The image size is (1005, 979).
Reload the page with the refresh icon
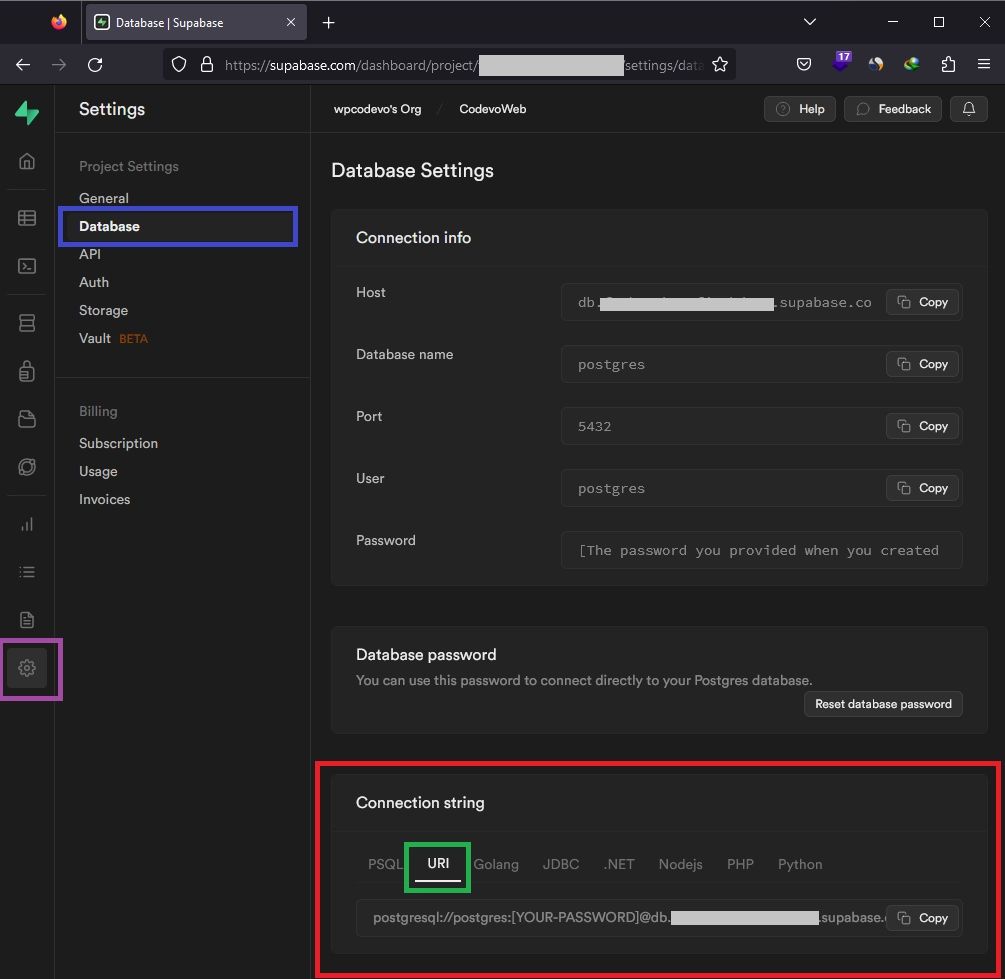tap(95, 65)
